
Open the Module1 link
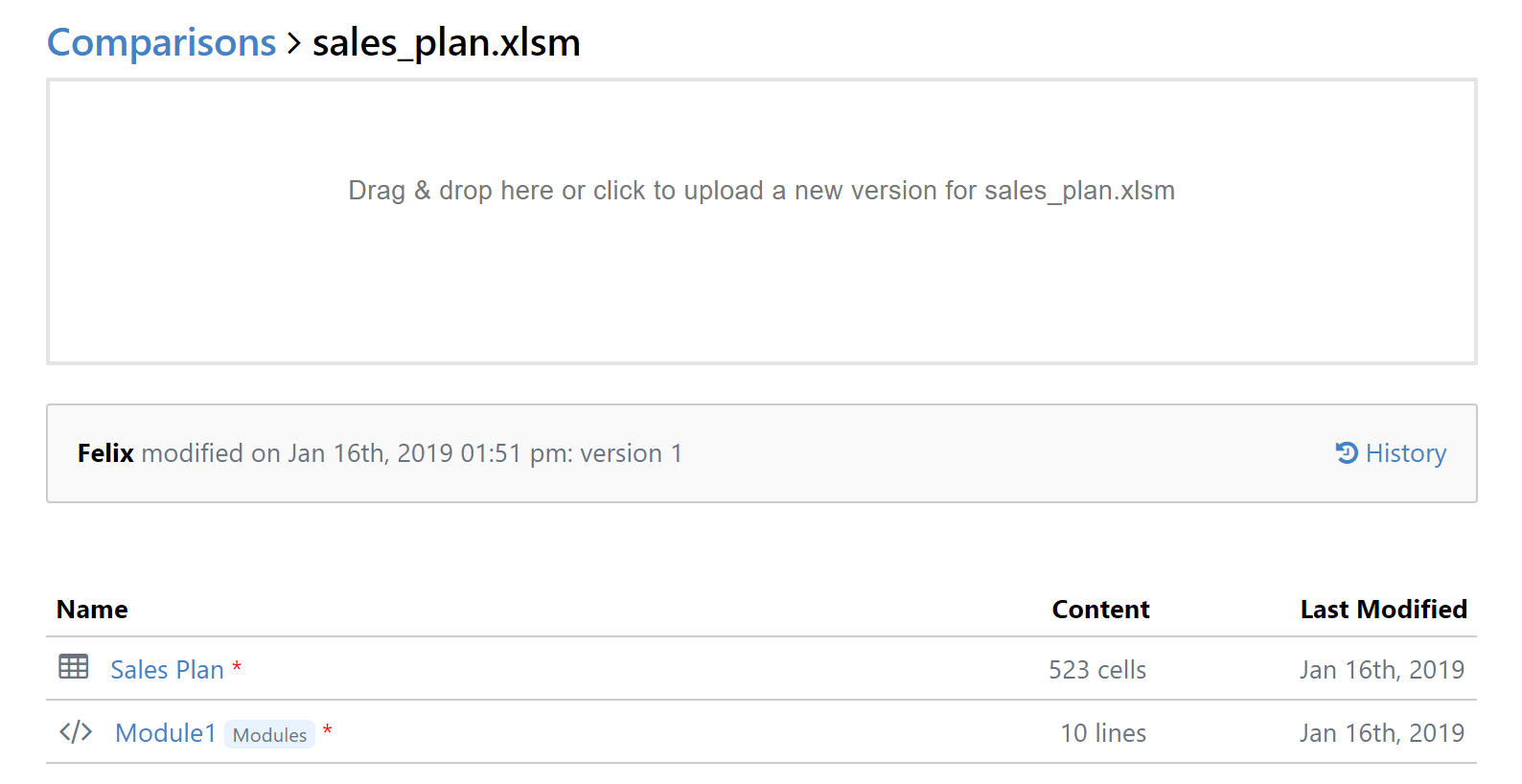tap(165, 733)
